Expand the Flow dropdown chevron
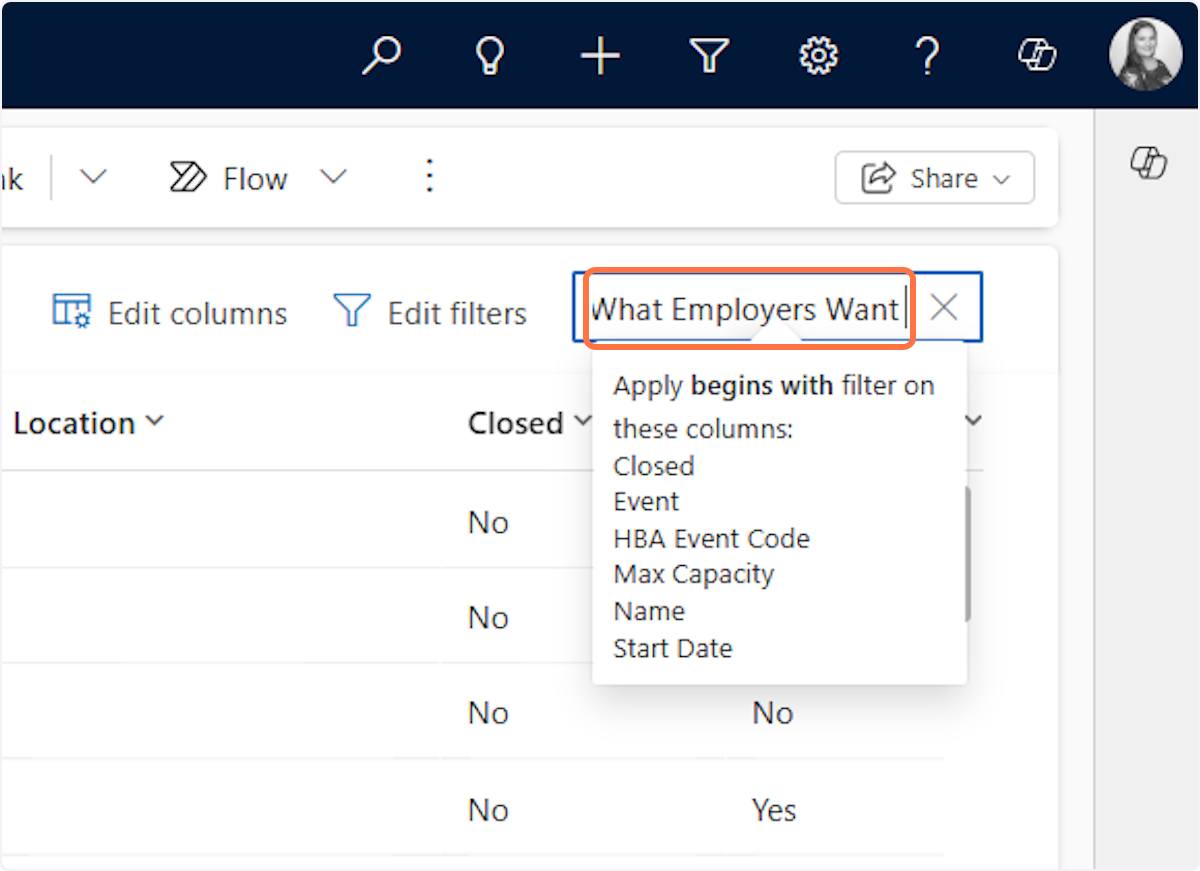Image resolution: width=1200 pixels, height=871 pixels. point(333,178)
